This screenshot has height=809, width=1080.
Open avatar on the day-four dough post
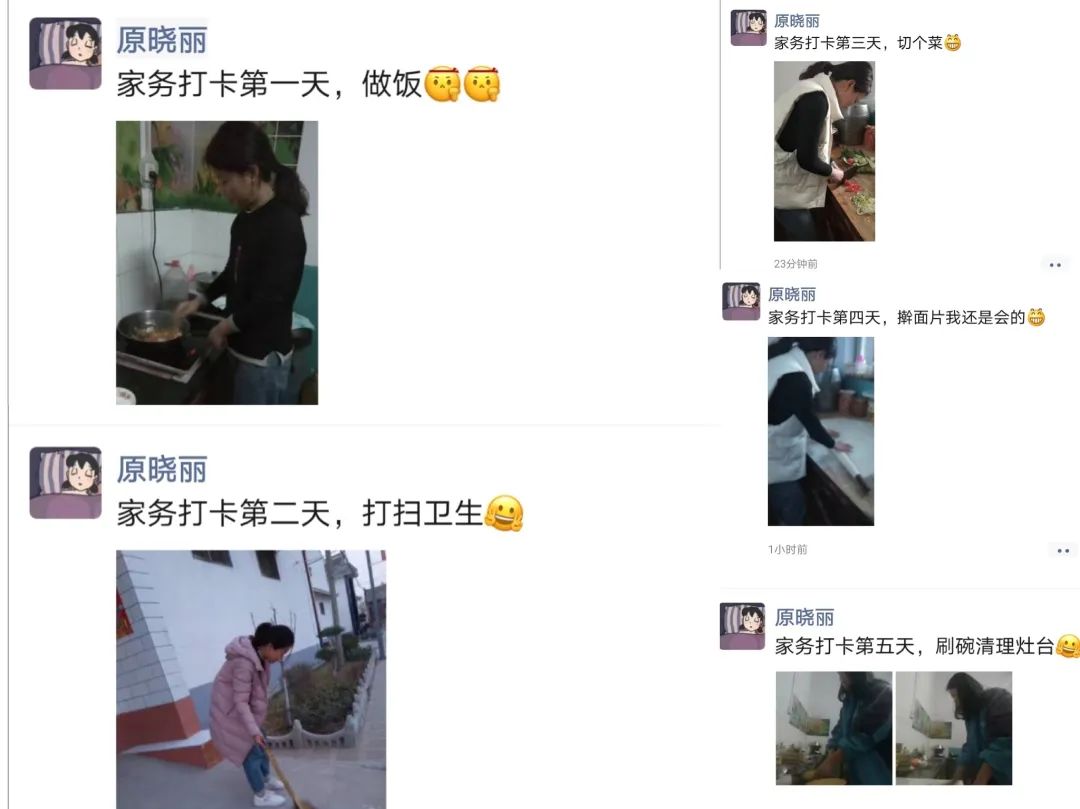741,302
